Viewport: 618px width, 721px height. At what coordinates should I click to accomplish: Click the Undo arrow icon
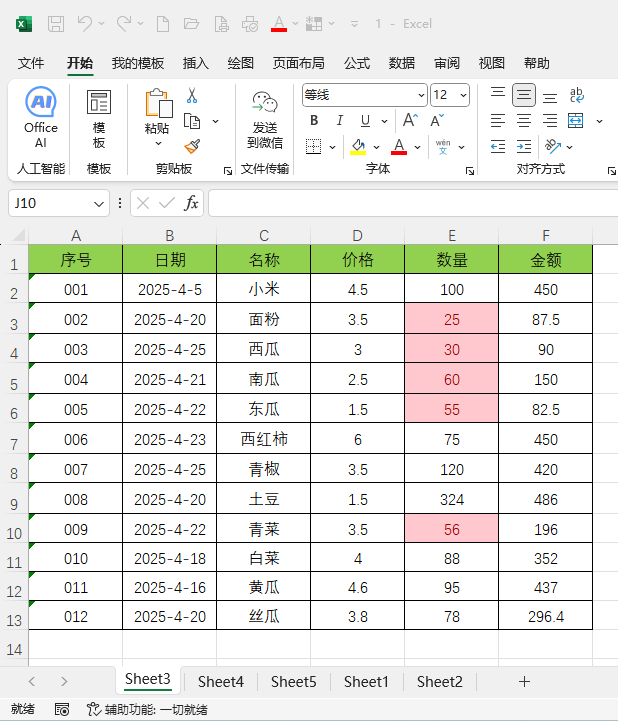[85, 23]
